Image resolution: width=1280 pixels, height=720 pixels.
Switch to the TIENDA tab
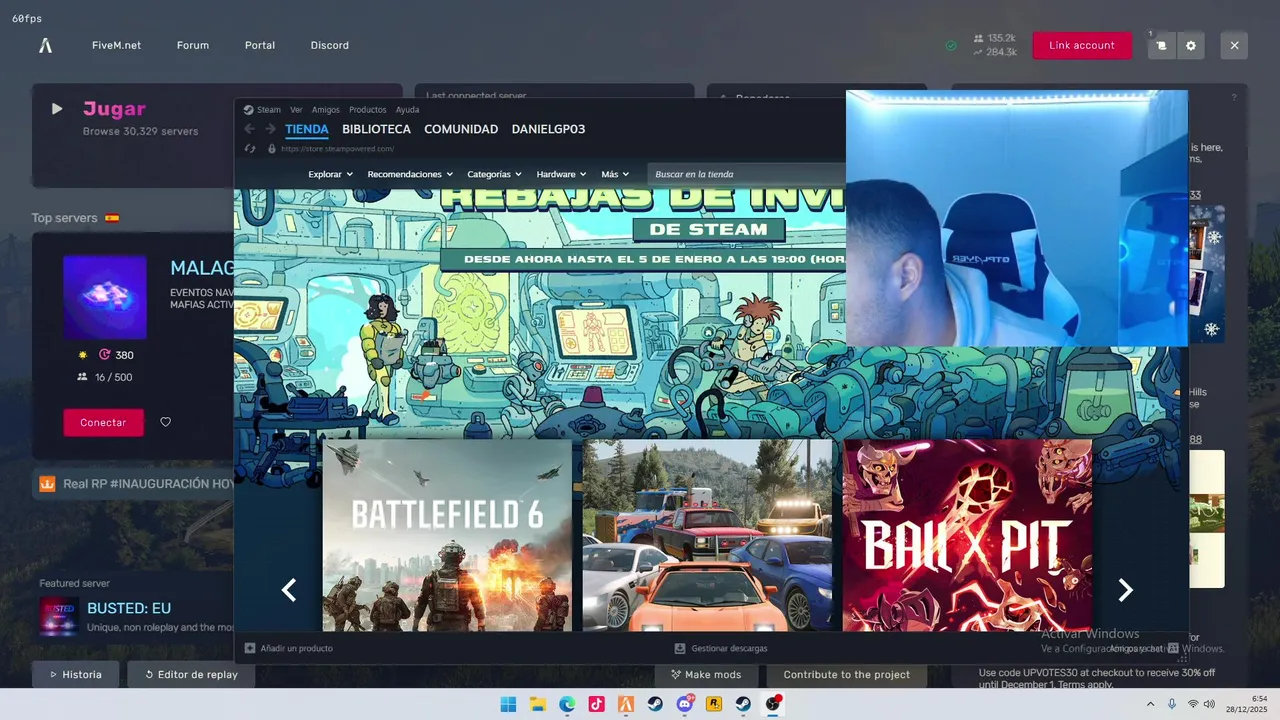point(307,129)
